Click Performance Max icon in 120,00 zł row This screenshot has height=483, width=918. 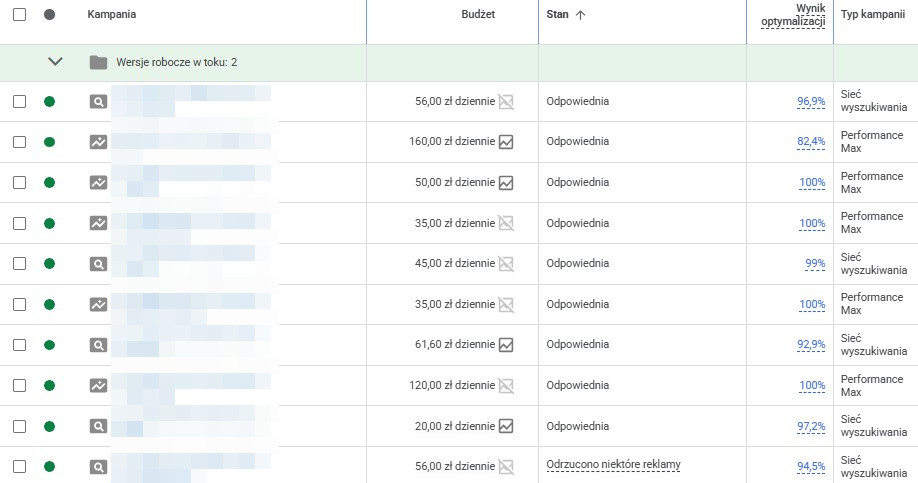(98, 385)
